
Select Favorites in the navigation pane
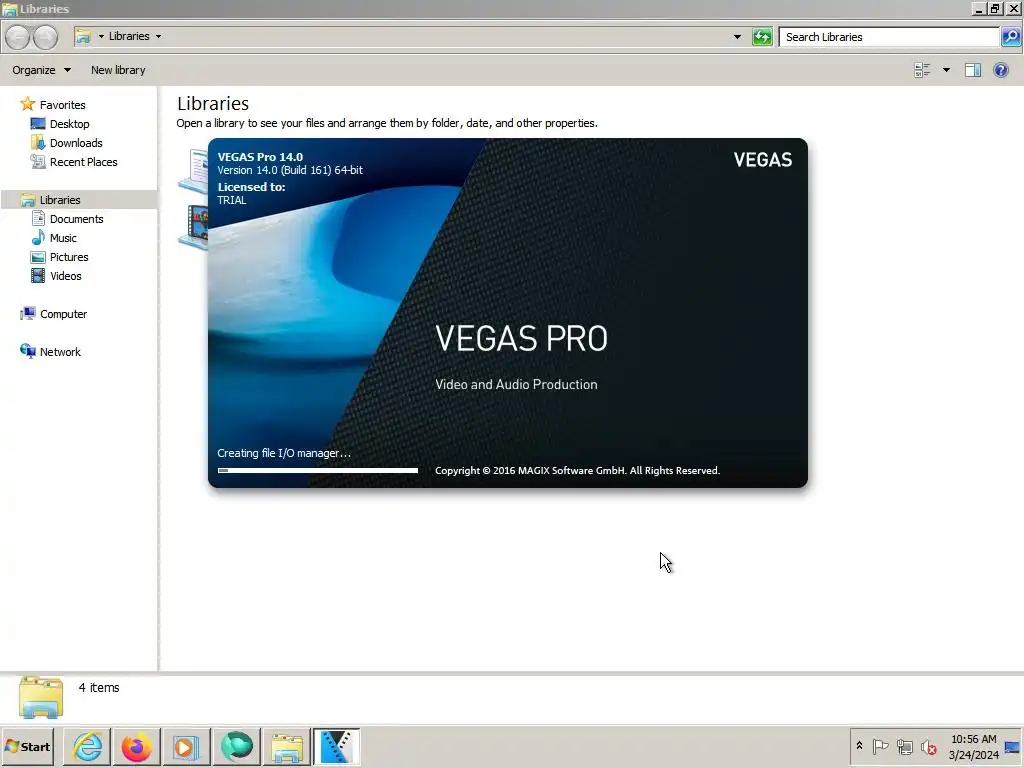[x=62, y=104]
